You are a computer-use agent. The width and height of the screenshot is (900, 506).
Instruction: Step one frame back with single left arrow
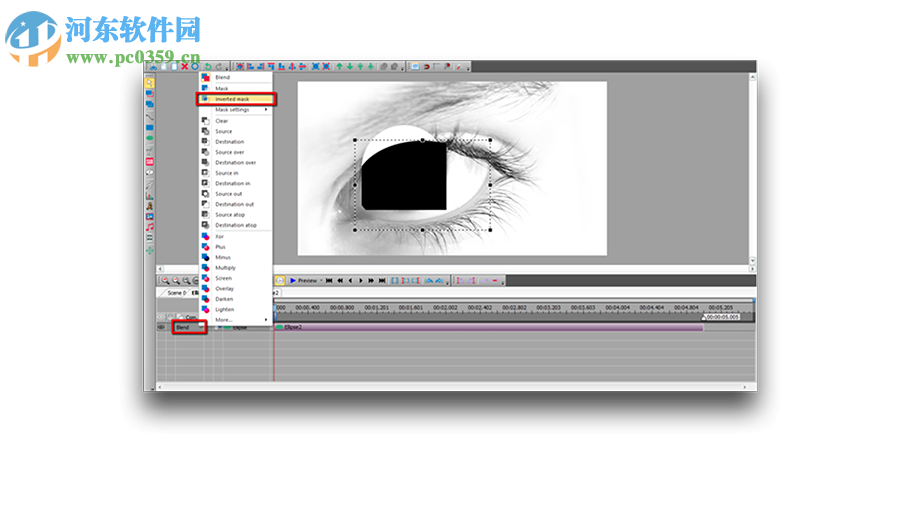[x=350, y=281]
